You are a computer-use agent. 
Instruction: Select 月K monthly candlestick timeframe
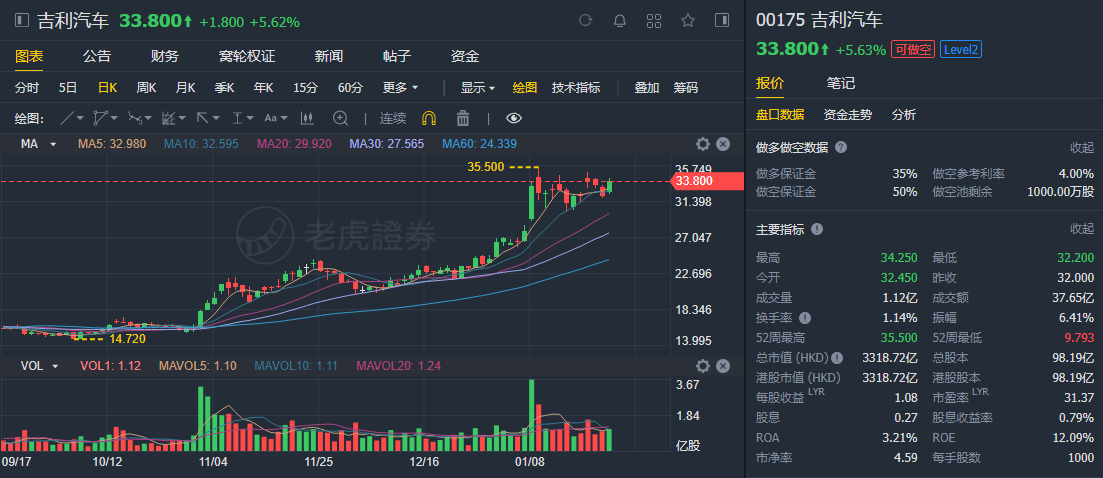(186, 88)
